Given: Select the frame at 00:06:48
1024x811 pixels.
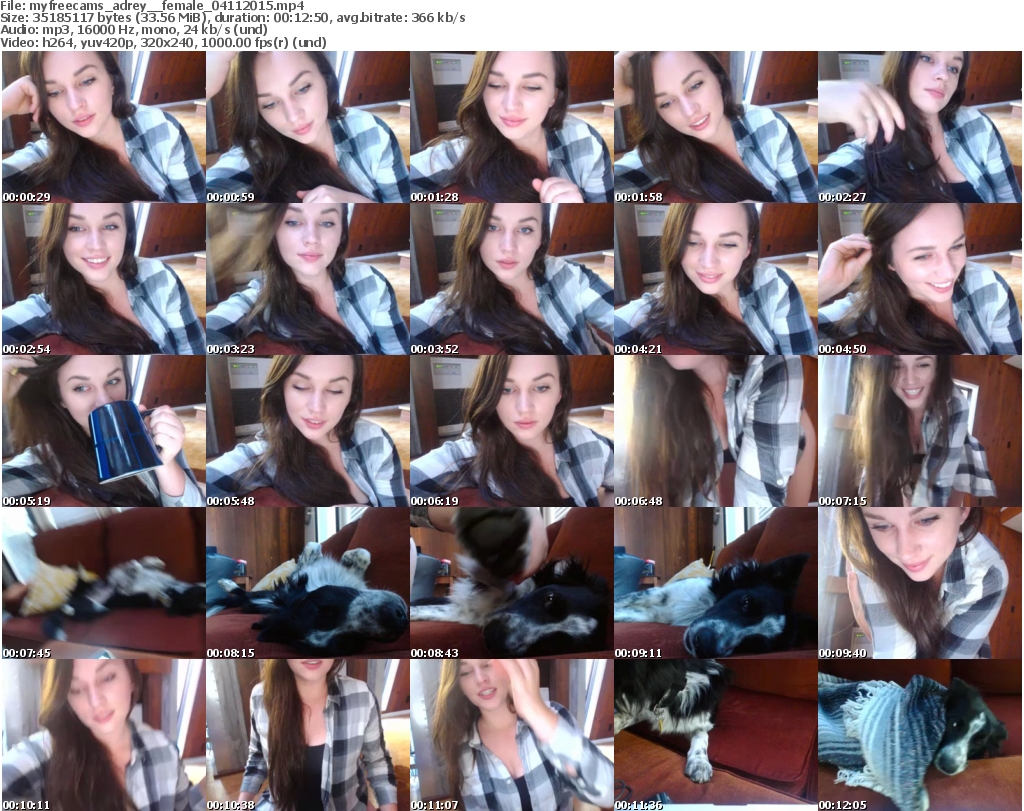Looking at the screenshot, I should (x=715, y=431).
